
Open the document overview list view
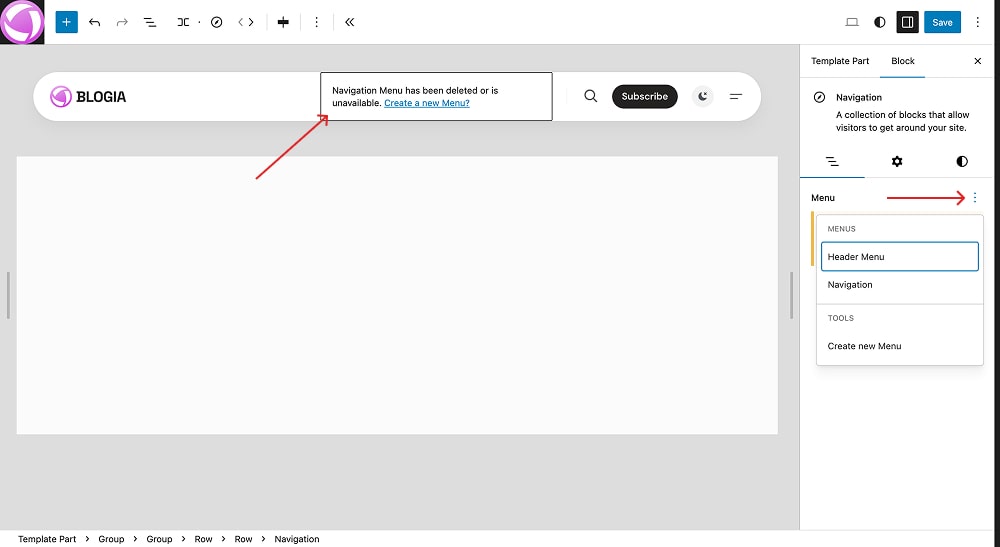pyautogui.click(x=150, y=22)
